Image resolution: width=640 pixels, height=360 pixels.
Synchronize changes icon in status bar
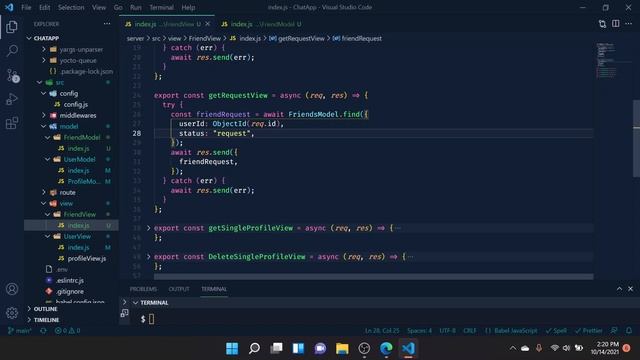[43, 331]
